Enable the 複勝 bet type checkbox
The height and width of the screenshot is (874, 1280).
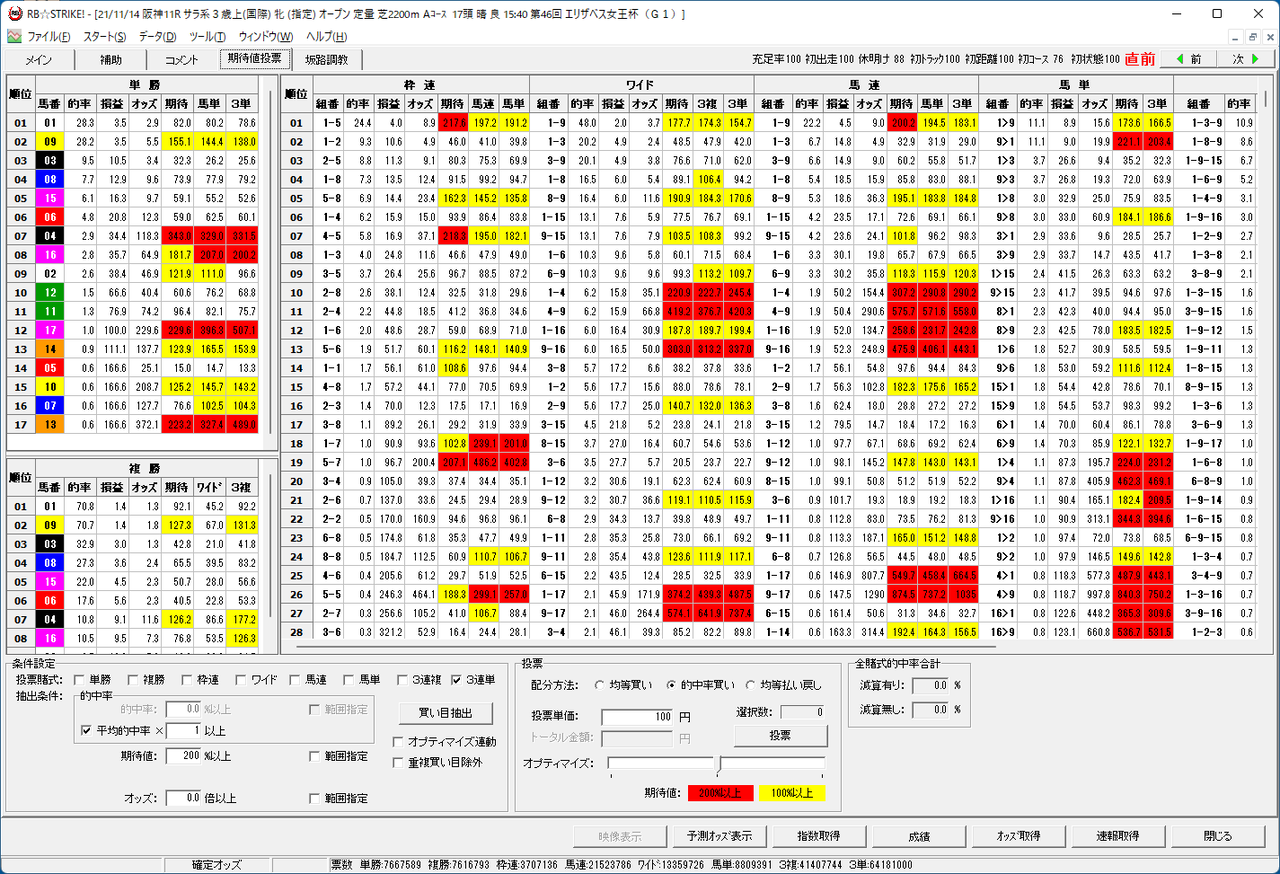pos(135,680)
